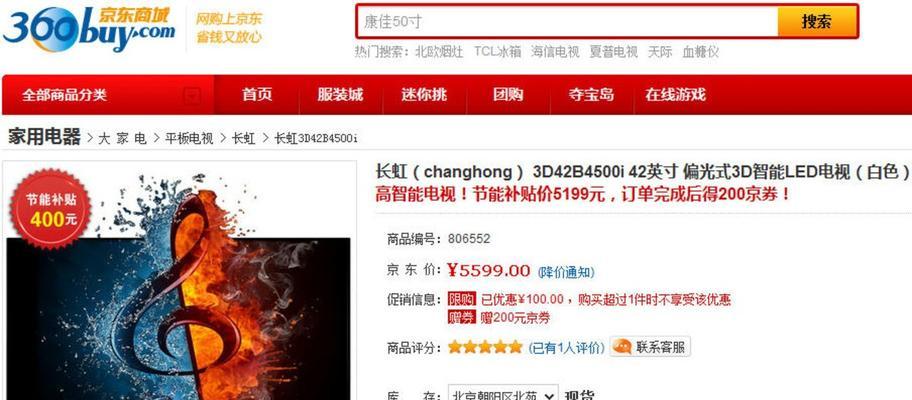Click the 限购 promotion tag icon
The height and width of the screenshot is (400, 912).
[461, 299]
